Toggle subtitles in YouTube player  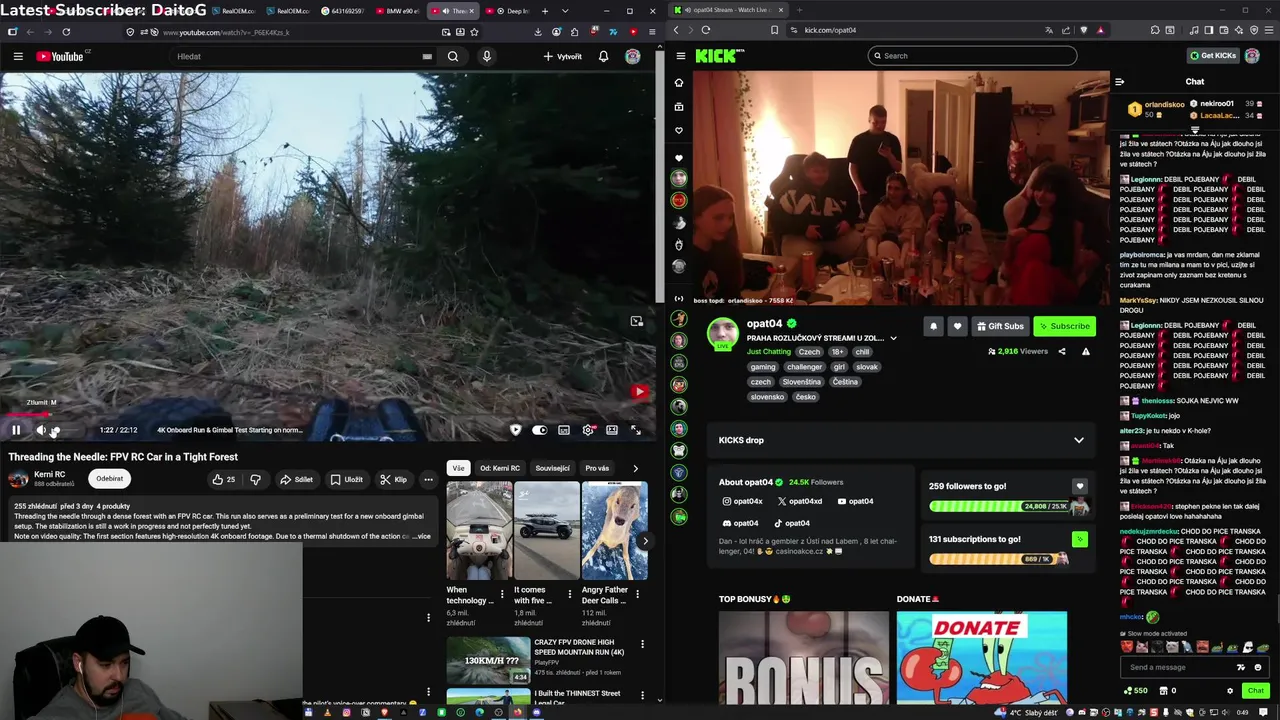coord(564,430)
